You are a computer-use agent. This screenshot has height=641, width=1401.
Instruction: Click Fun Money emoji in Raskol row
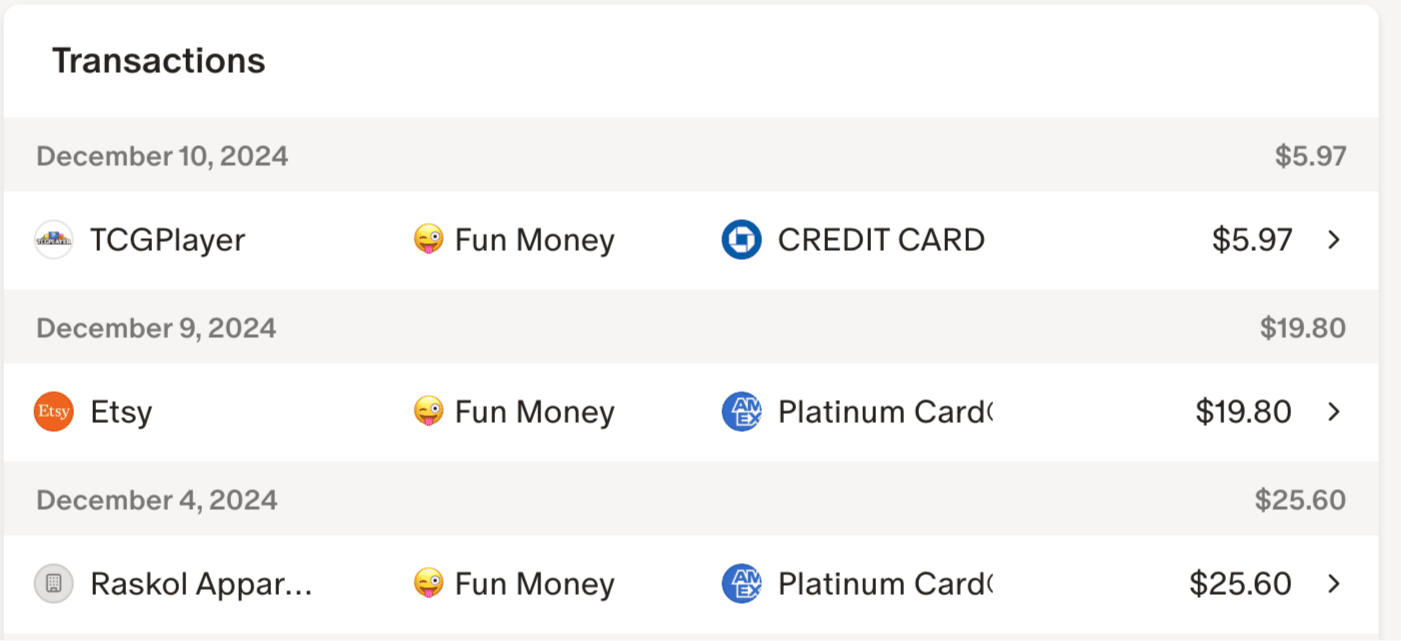point(428,584)
